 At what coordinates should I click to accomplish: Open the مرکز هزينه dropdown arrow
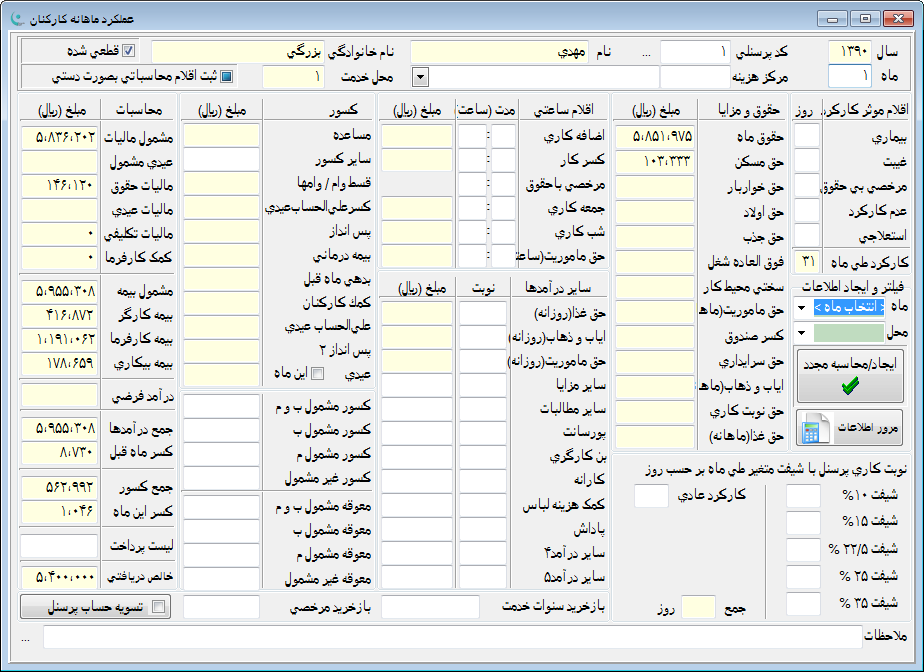[420, 76]
